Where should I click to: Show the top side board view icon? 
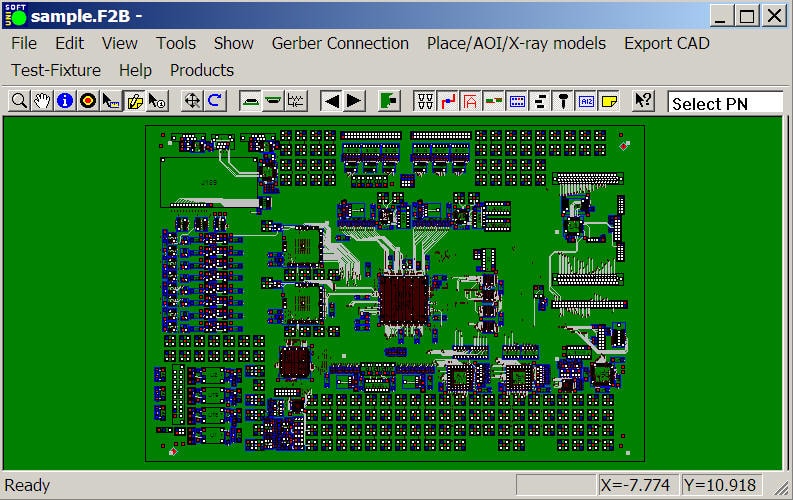tap(250, 101)
